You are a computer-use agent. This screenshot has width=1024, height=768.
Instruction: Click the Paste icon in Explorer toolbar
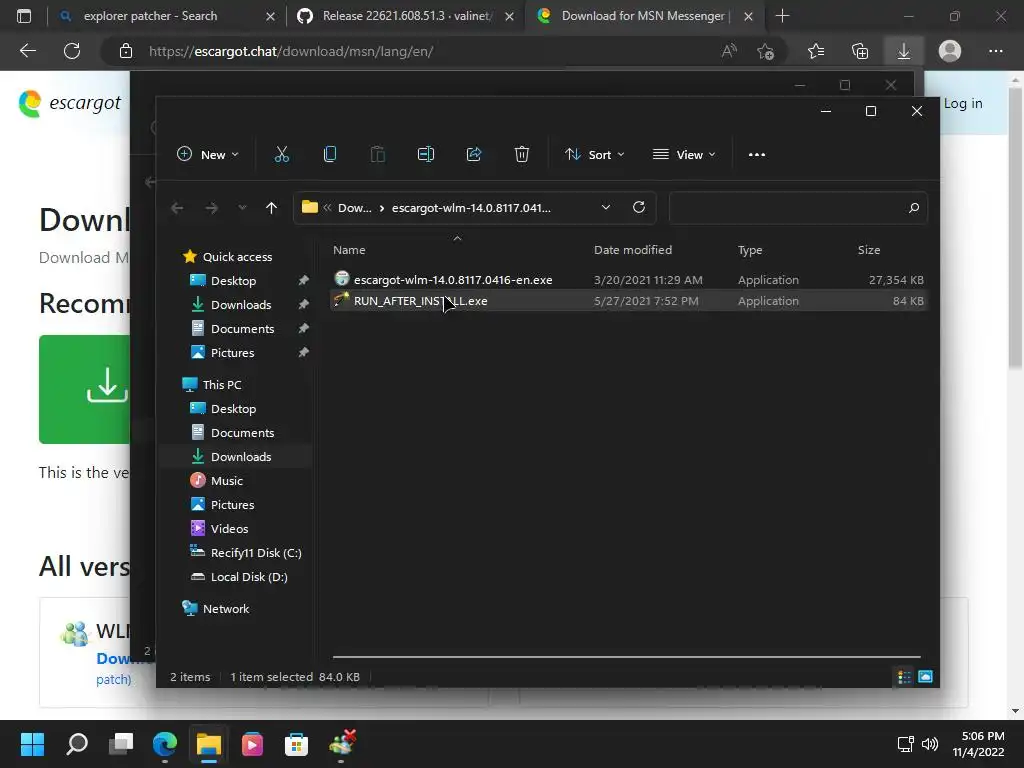click(x=377, y=155)
